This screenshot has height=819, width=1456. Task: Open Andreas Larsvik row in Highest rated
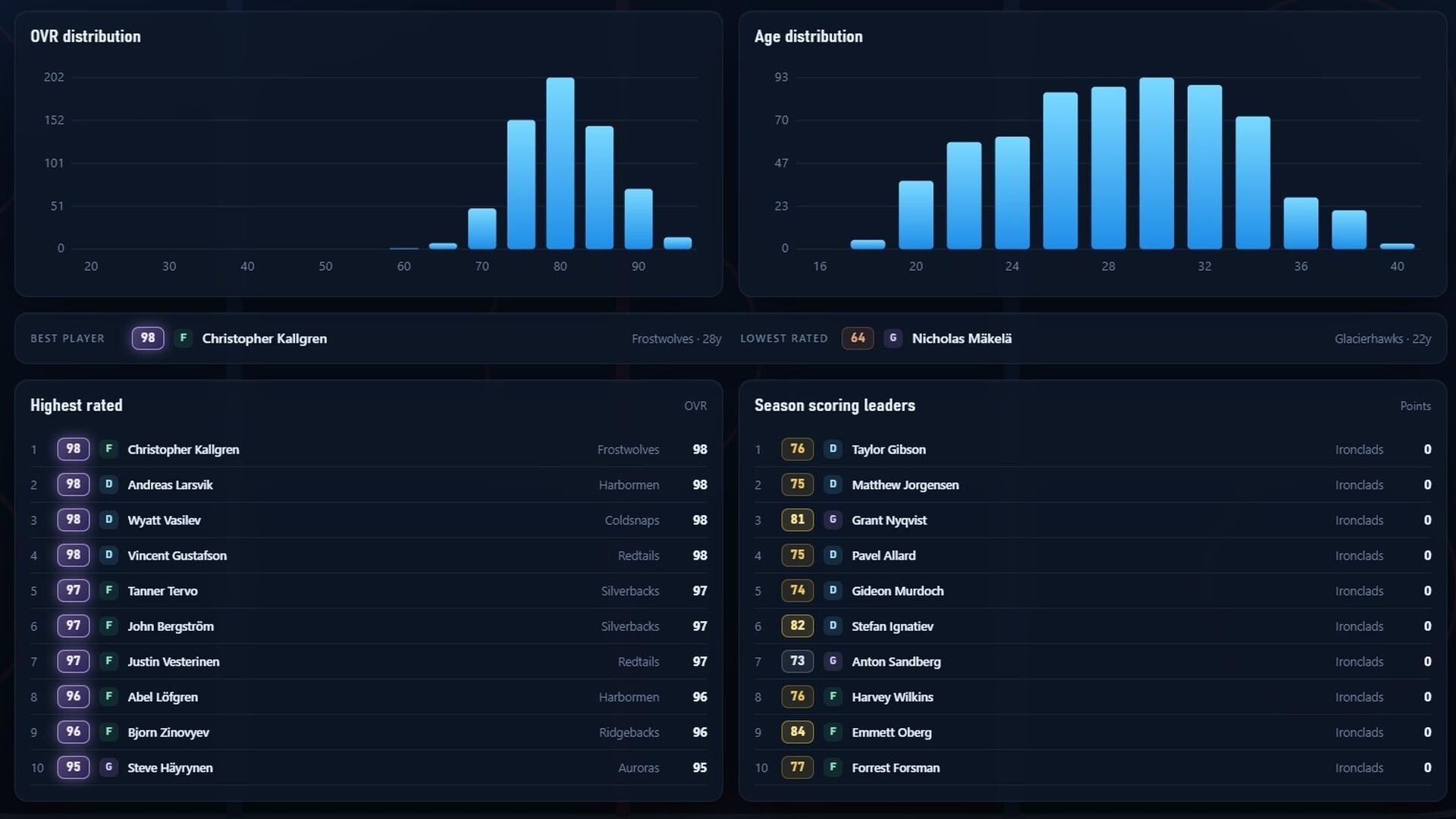[x=369, y=485]
